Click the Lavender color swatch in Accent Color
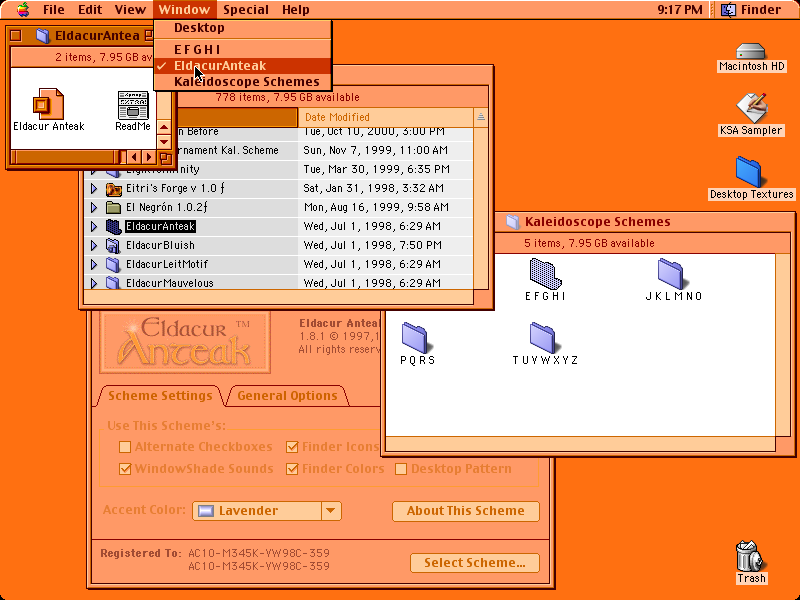 tap(206, 511)
